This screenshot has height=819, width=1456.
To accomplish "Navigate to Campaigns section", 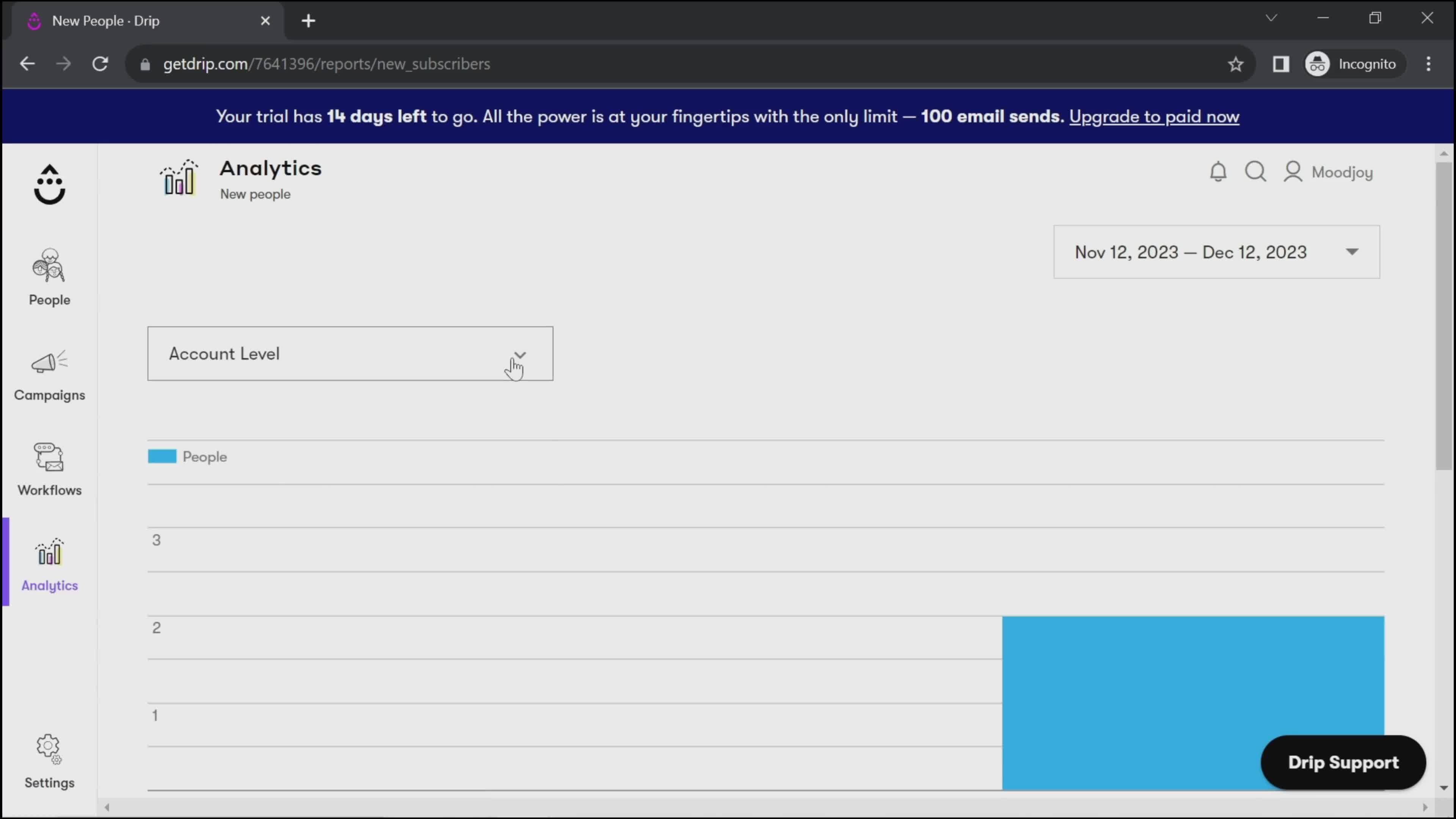I will [49, 375].
